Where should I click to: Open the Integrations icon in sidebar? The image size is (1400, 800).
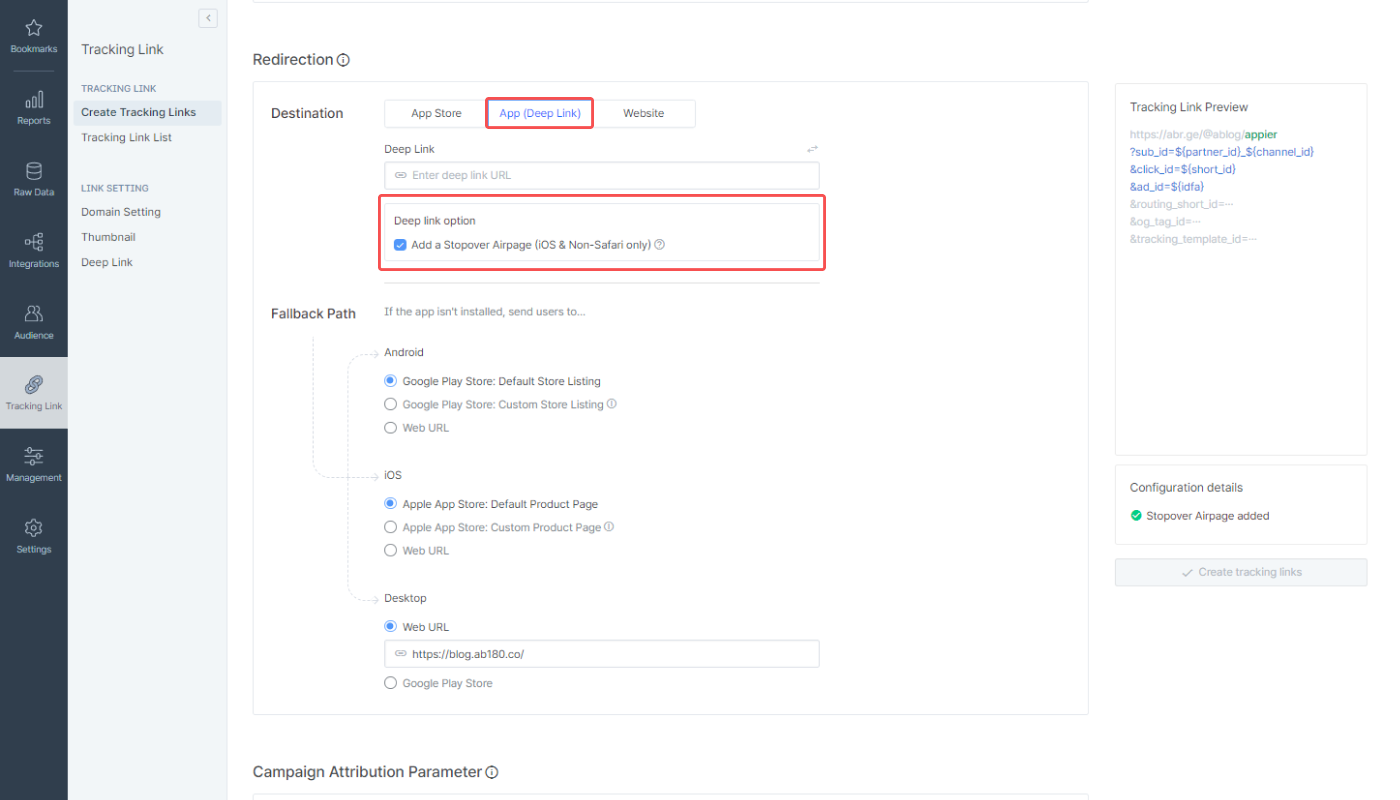pyautogui.click(x=34, y=242)
